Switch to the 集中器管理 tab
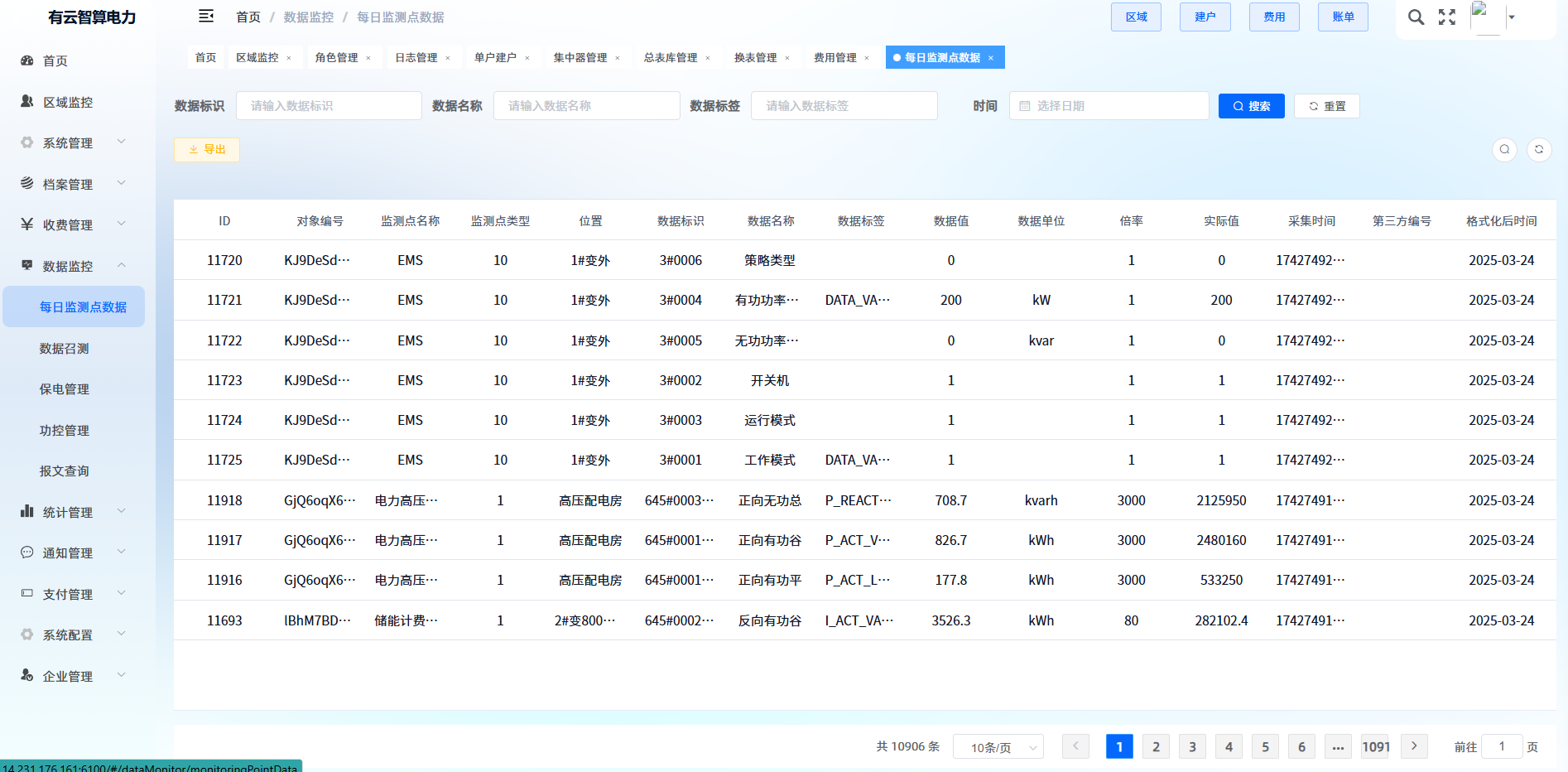Image resolution: width=1568 pixels, height=772 pixels. click(x=580, y=58)
